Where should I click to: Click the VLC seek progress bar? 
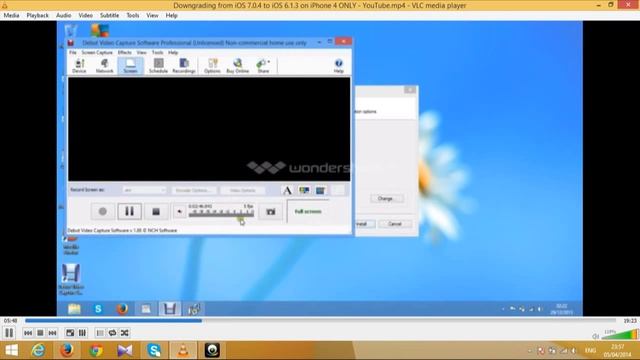320,321
